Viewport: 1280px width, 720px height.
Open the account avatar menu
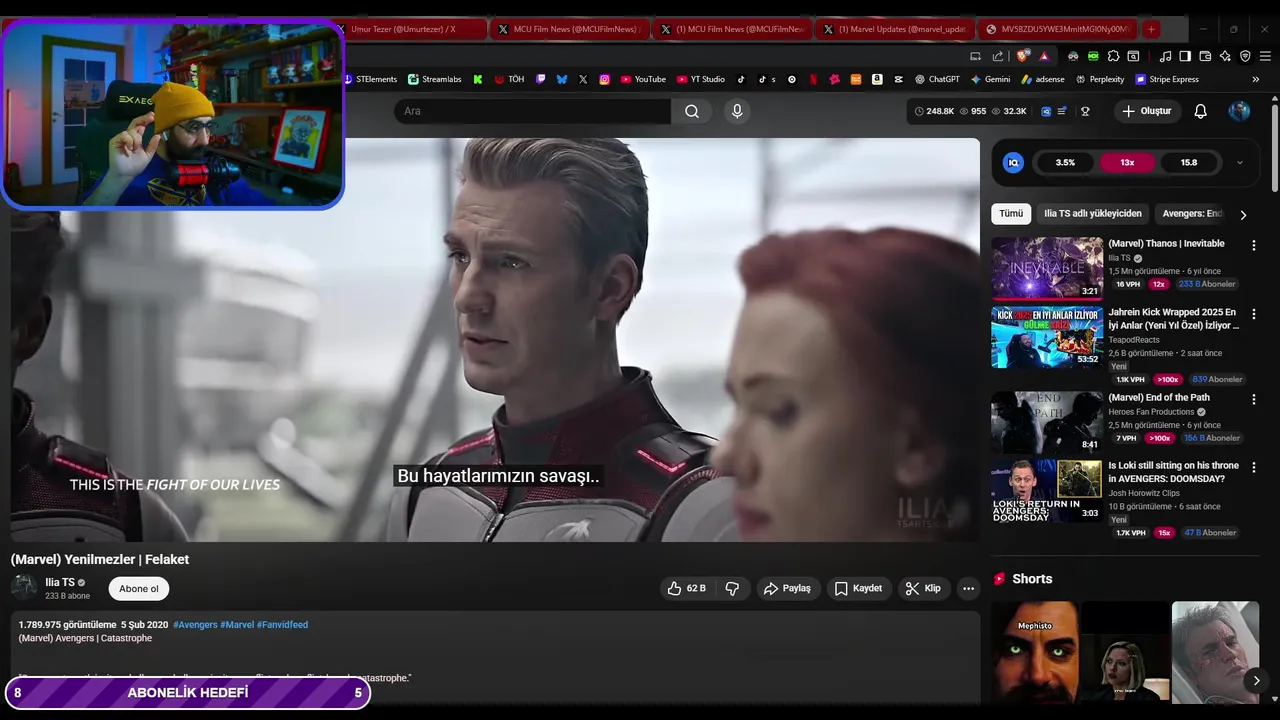pyautogui.click(x=1239, y=111)
